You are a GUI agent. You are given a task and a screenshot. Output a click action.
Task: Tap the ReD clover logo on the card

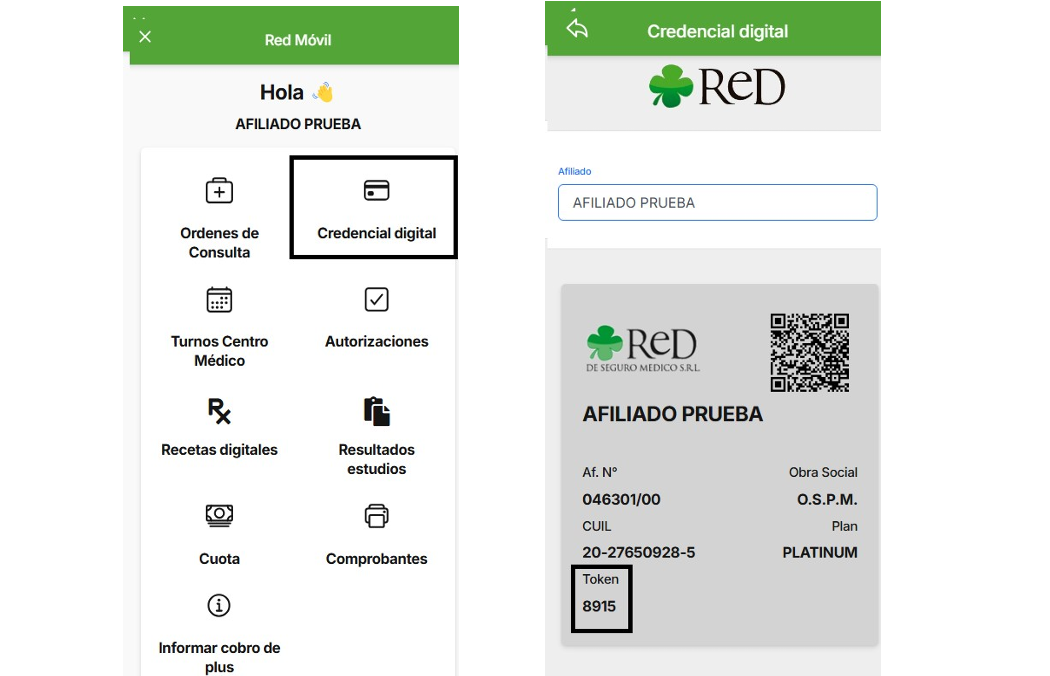pyautogui.click(x=642, y=348)
